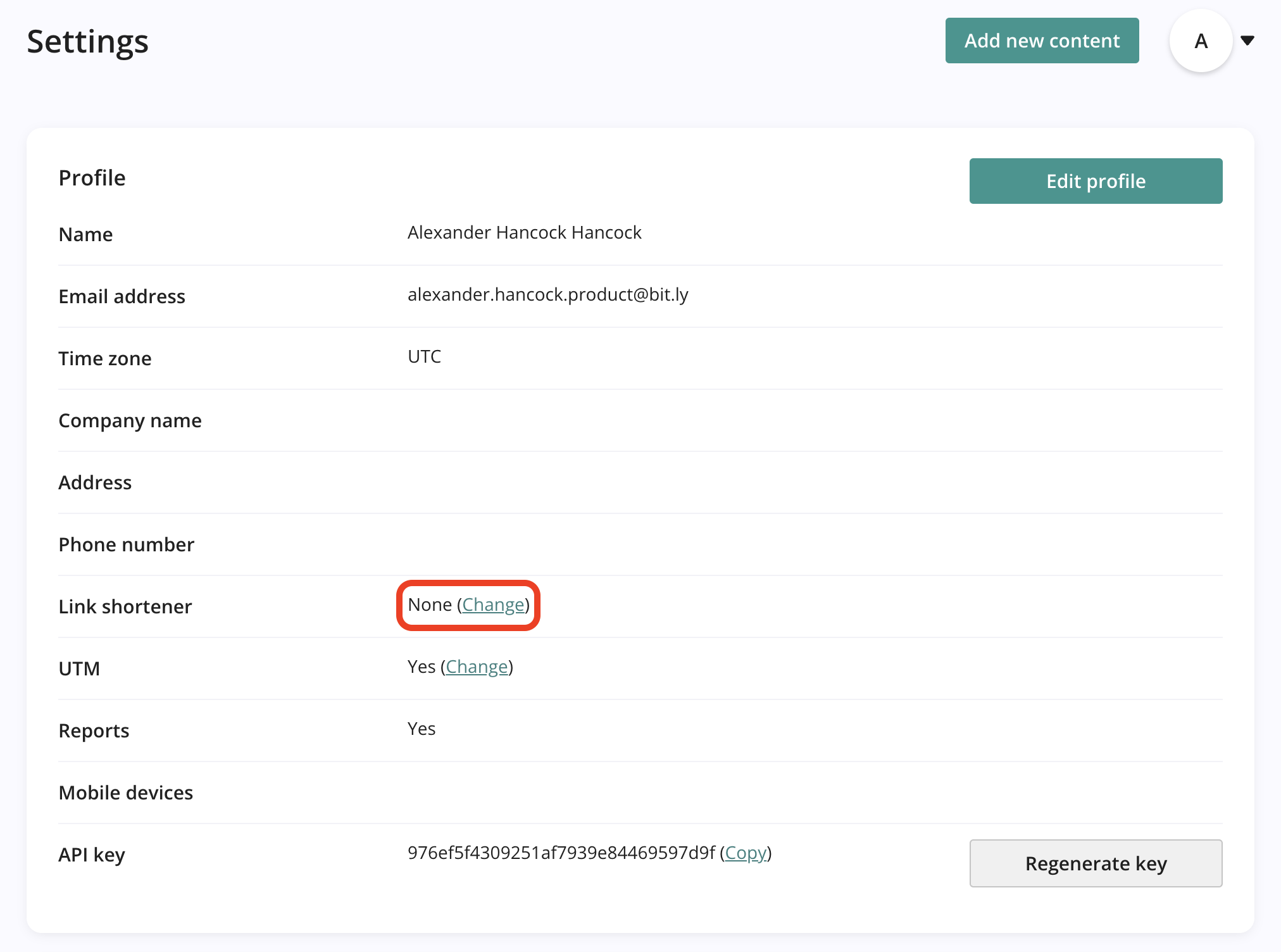Click the Settings page heading
The width and height of the screenshot is (1281, 952).
pyautogui.click(x=87, y=41)
